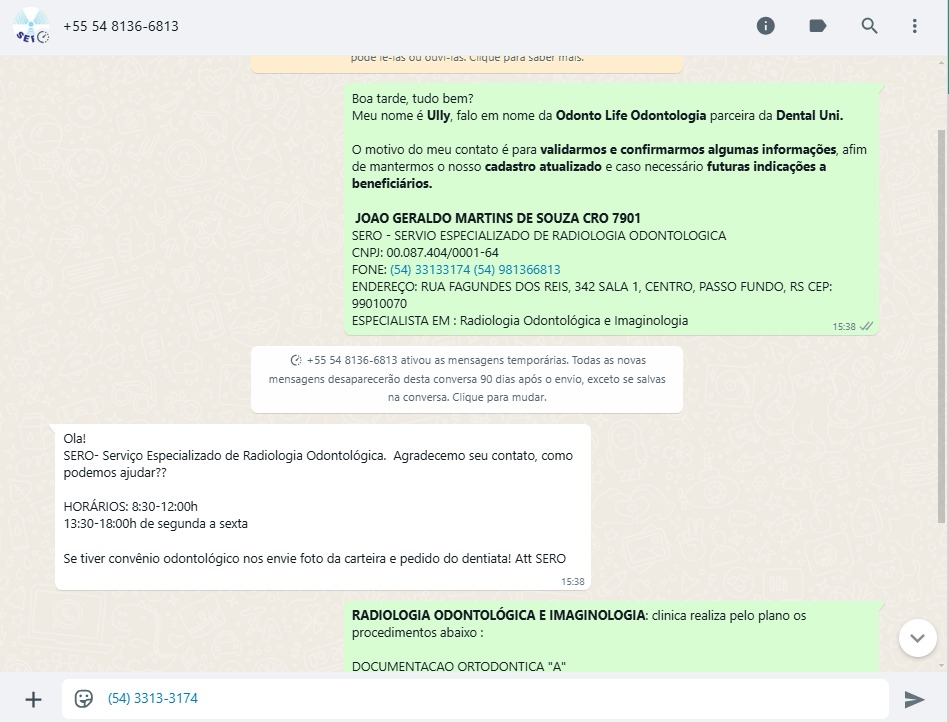Open the encryption notice banner at top
This screenshot has height=722, width=949.
tap(467, 63)
